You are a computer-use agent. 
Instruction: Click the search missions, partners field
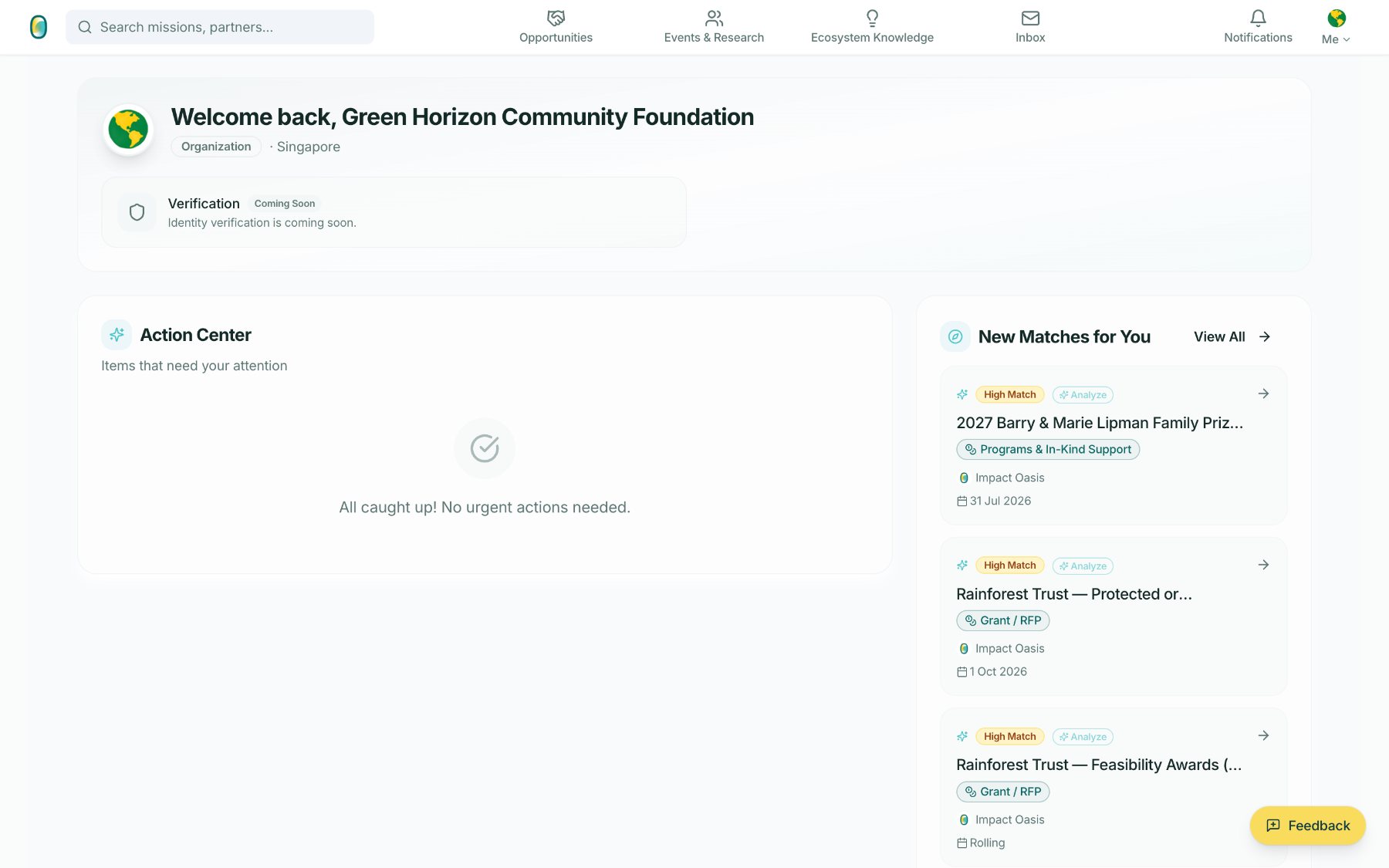click(220, 27)
